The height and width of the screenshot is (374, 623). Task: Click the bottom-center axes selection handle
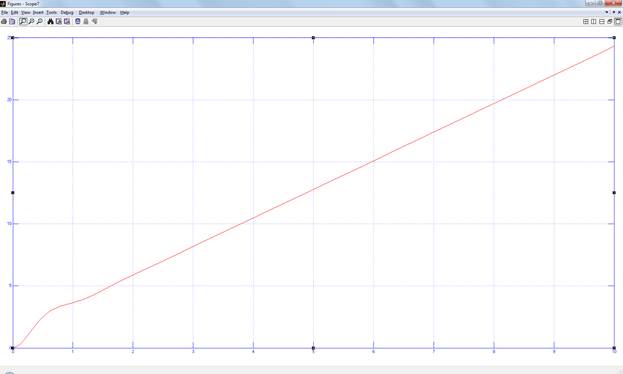tap(313, 348)
